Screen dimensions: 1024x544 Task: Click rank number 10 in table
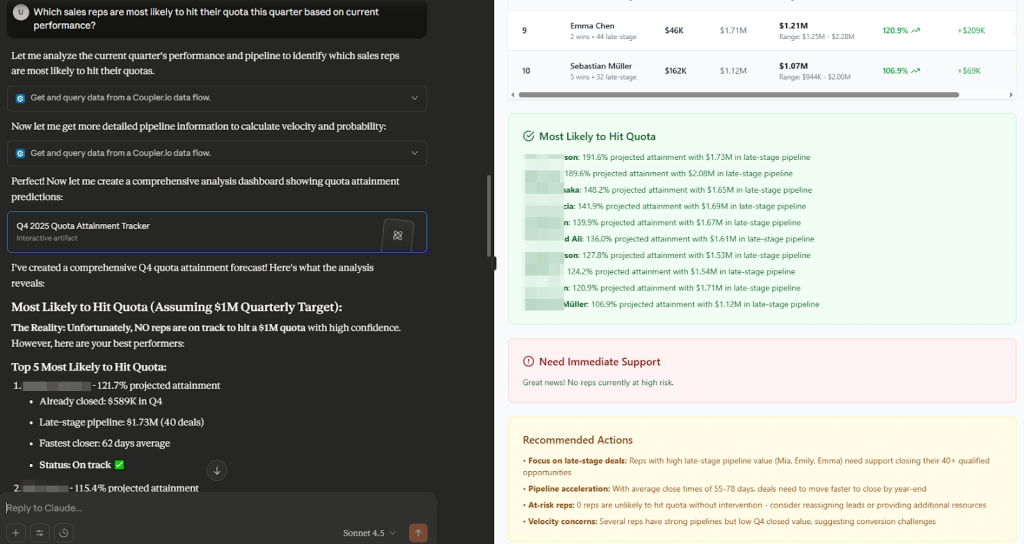point(526,71)
